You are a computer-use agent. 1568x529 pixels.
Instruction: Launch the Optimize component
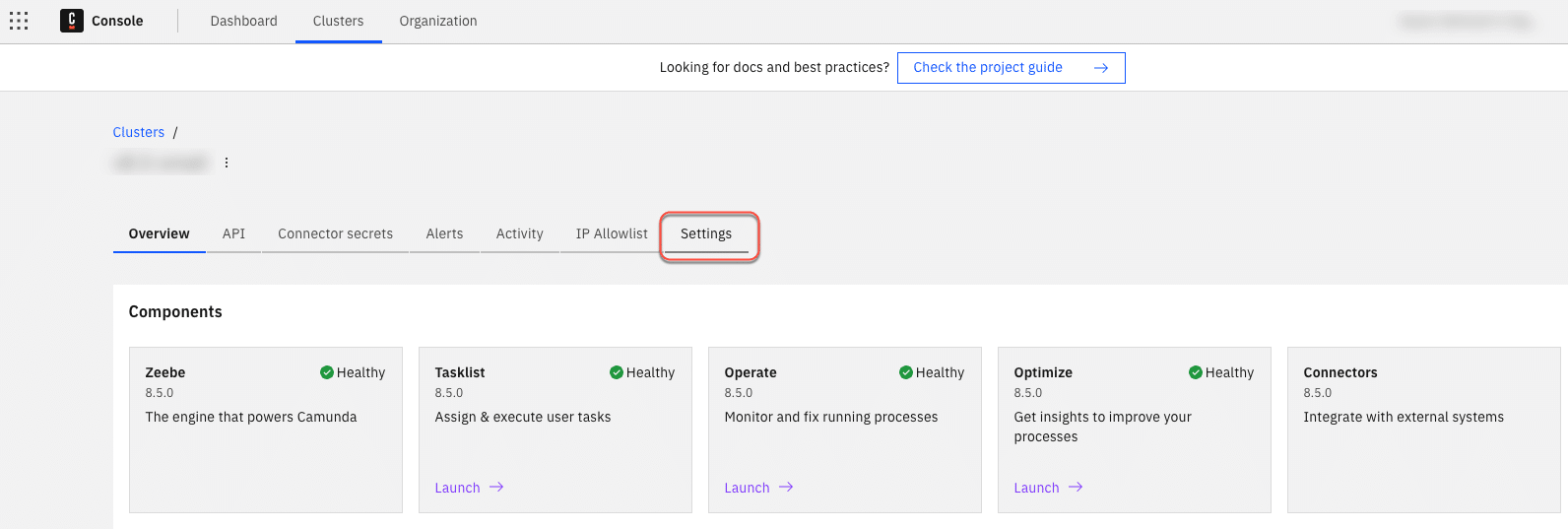point(1048,488)
